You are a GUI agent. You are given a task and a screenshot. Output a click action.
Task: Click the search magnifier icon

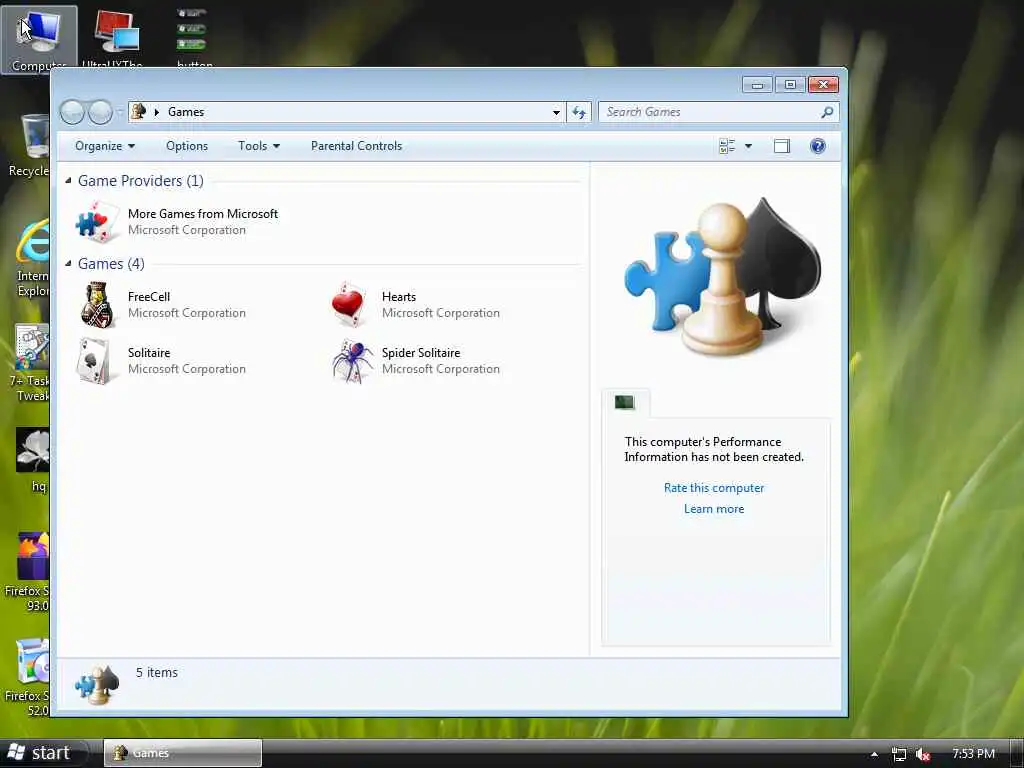tap(827, 112)
